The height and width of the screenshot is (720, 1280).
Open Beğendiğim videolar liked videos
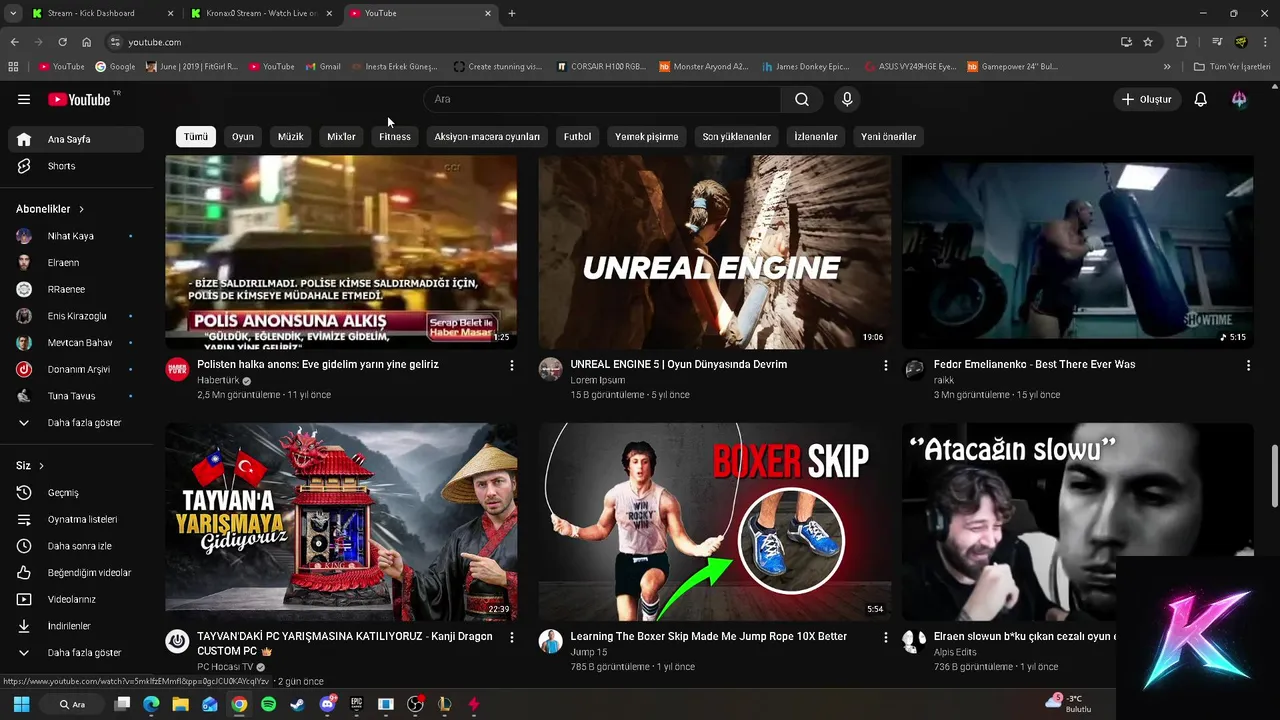76,573
